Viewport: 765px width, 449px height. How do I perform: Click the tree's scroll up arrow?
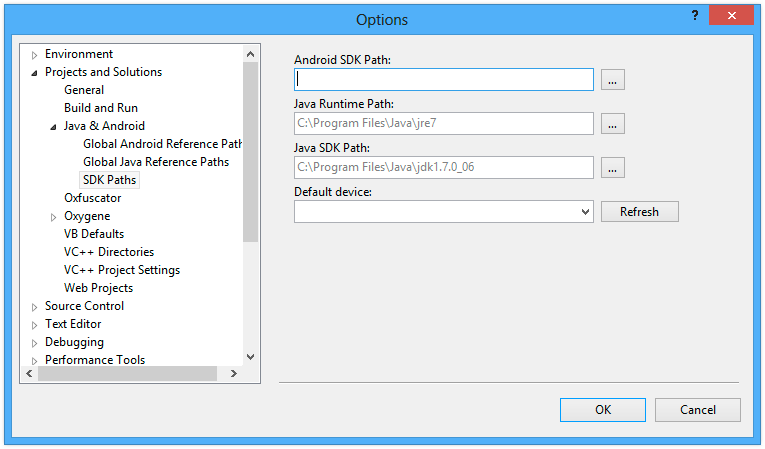point(251,54)
